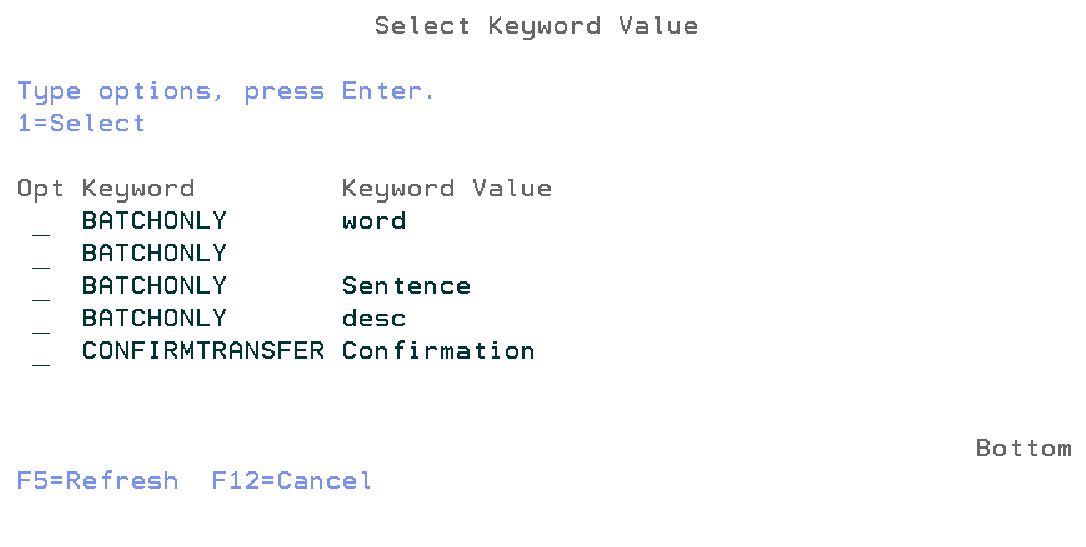Click the 'Type options, press Enter.' instruction
Image resolution: width=1086 pixels, height=547 pixels.
227,92
